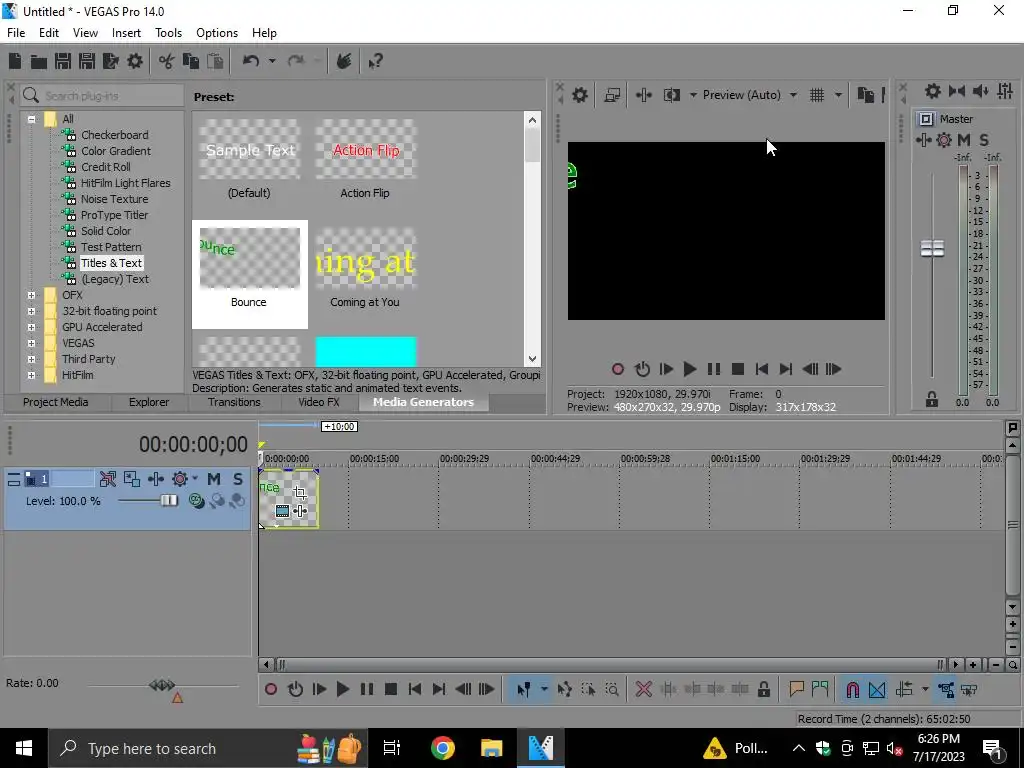Screen dimensions: 1024x768
Task: Toggle Mute on the Master bus
Action: [964, 140]
